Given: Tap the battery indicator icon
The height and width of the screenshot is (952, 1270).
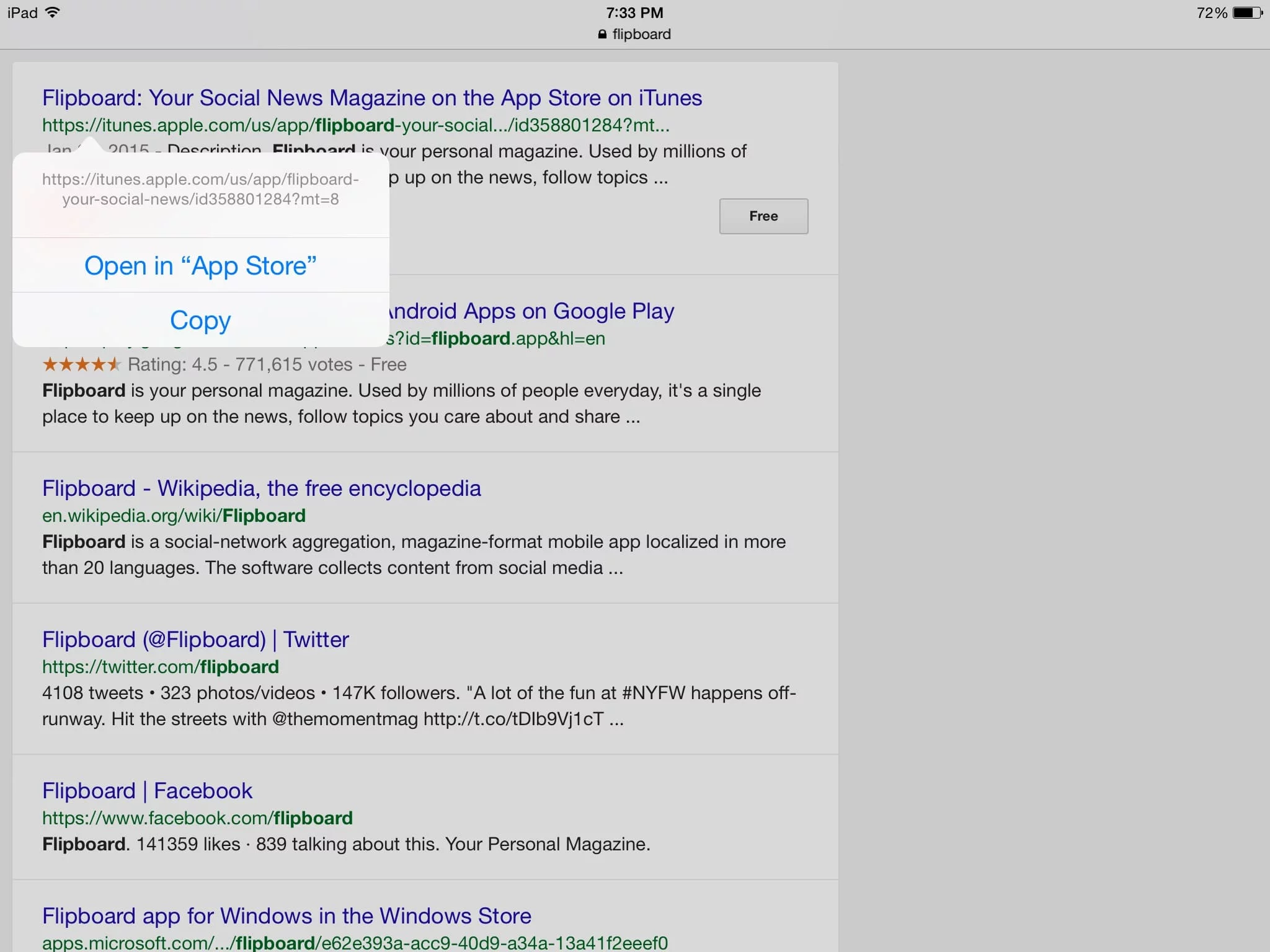Looking at the screenshot, I should [x=1248, y=13].
